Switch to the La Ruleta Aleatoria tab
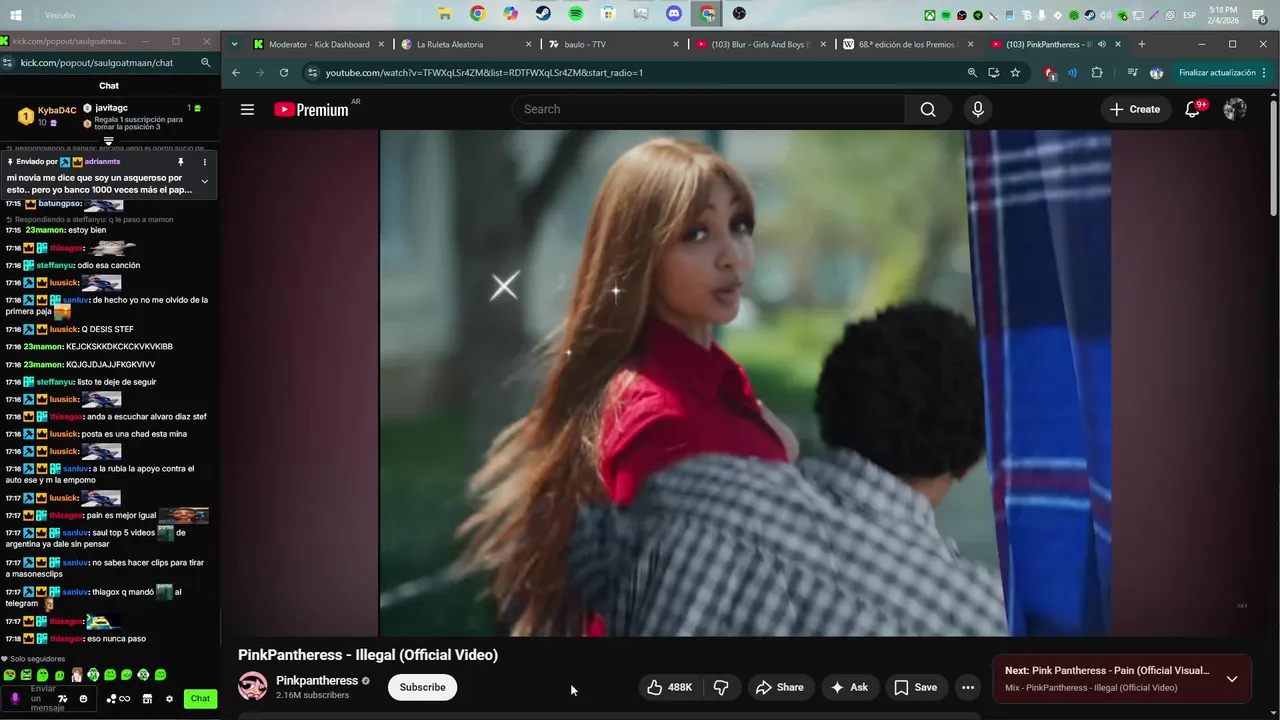 [x=467, y=44]
